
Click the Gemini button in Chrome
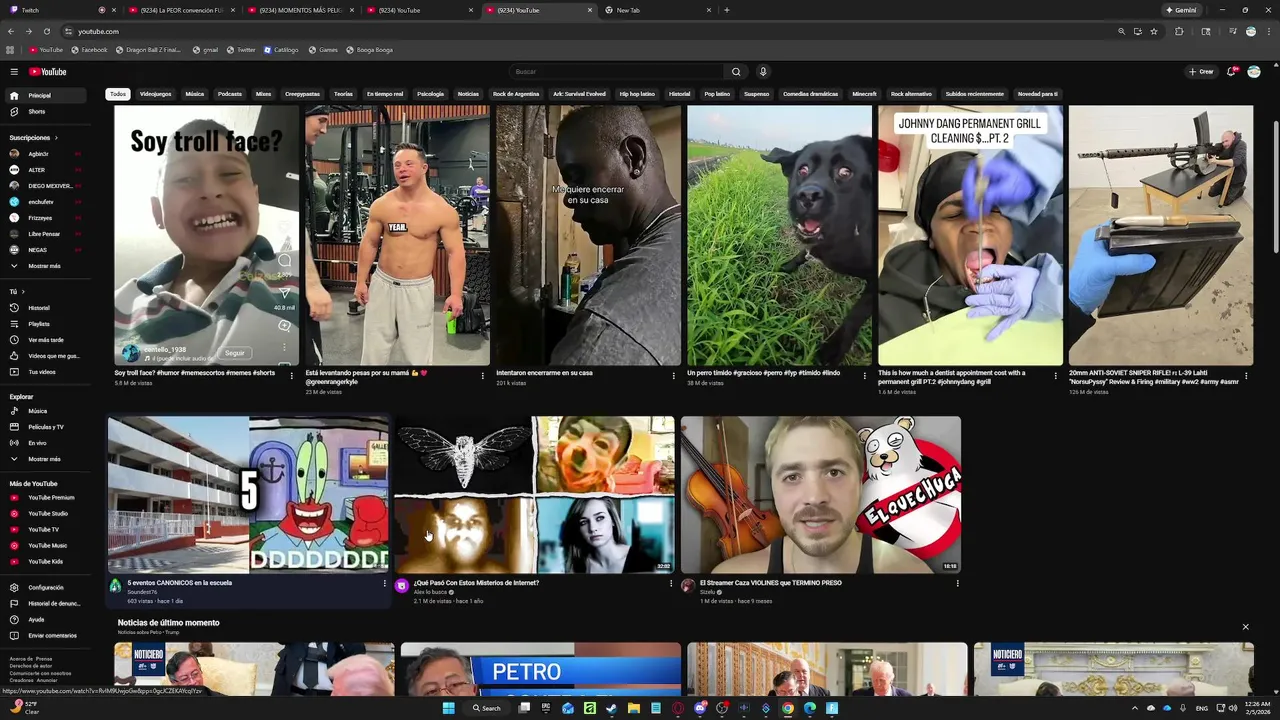click(1181, 10)
